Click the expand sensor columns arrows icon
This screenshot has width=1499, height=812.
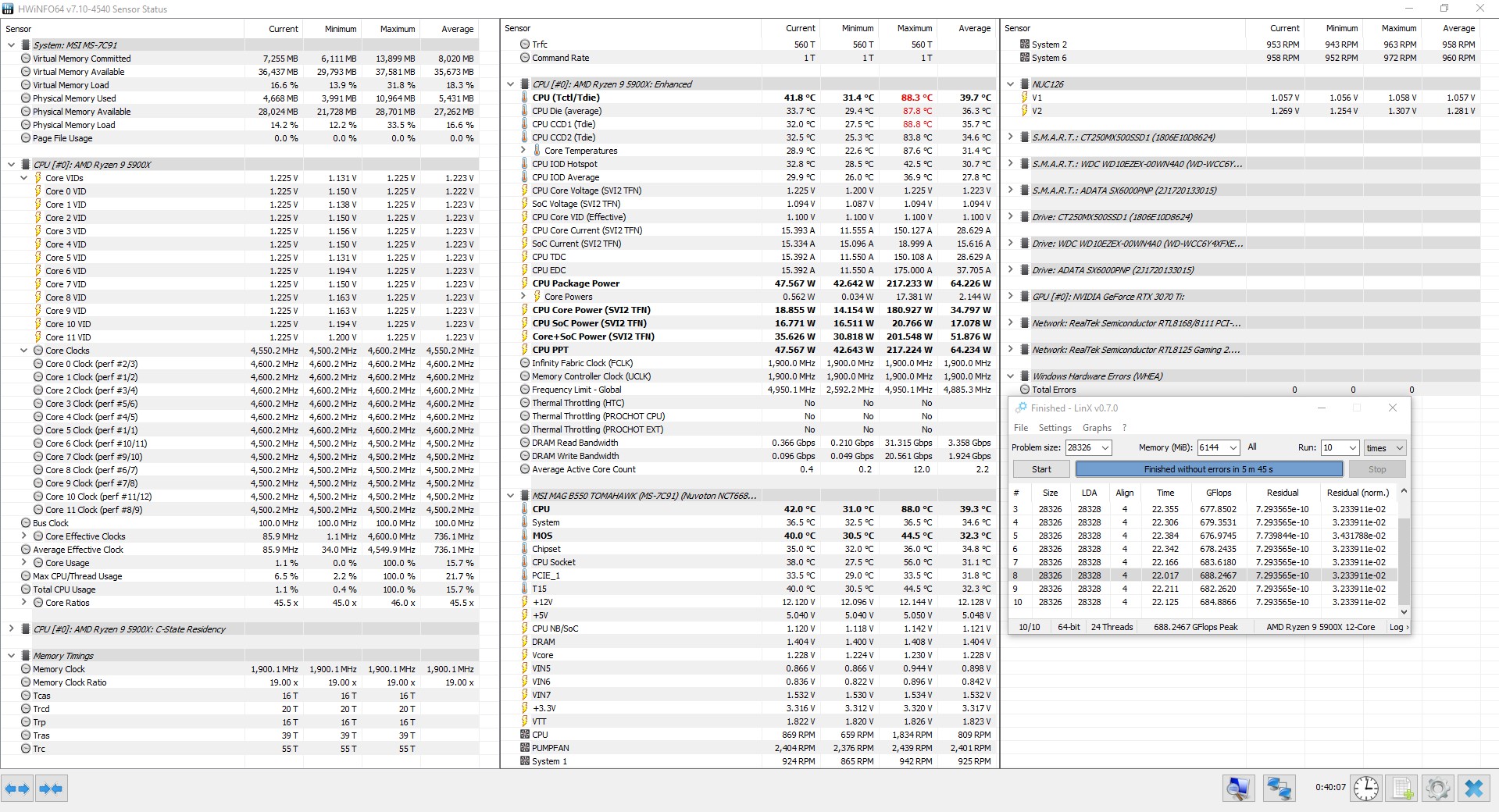[x=17, y=789]
